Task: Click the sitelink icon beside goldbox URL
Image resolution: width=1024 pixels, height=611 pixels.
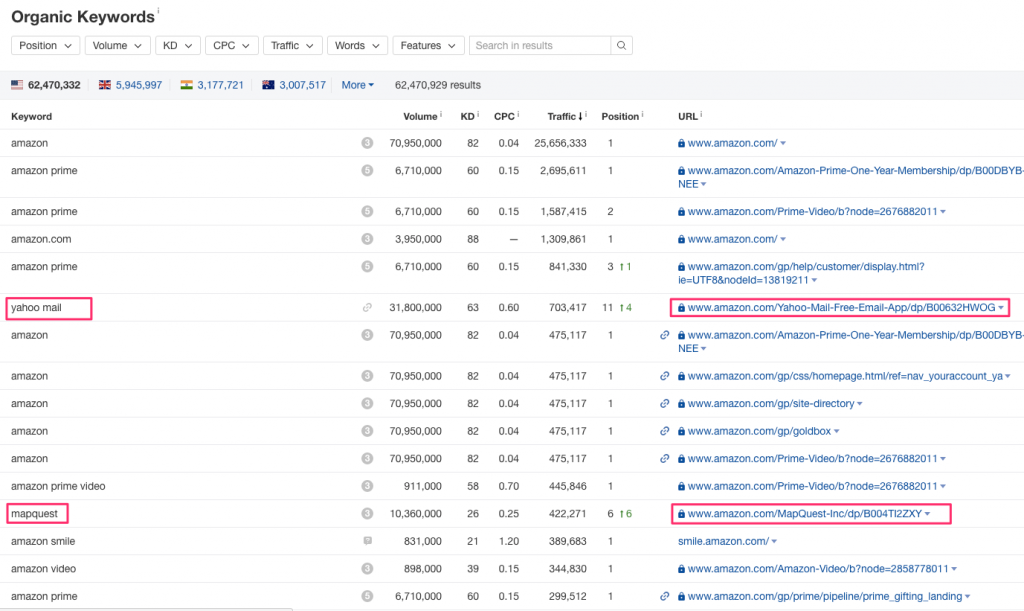Action: (x=664, y=431)
